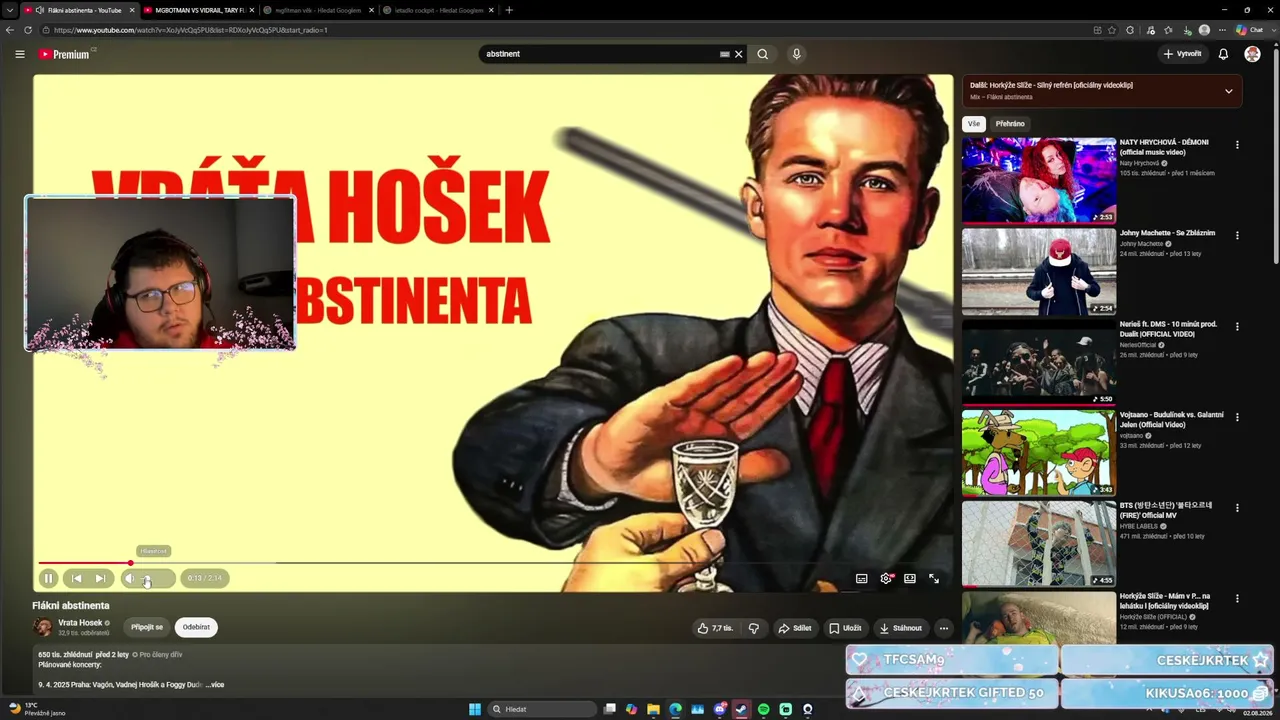1280x720 pixels.
Task: Click the search box containing 'abstinent'
Action: [600, 54]
